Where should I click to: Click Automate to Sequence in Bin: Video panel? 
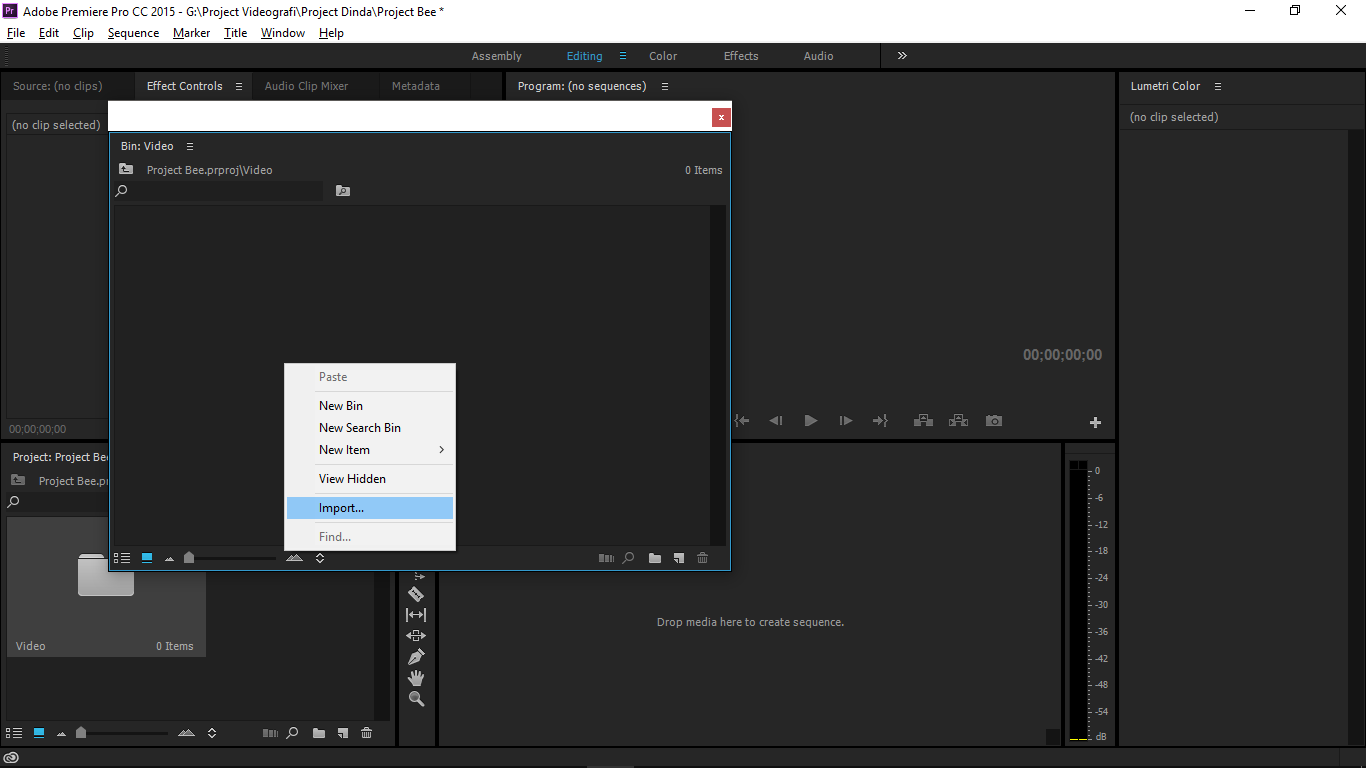pyautogui.click(x=606, y=558)
